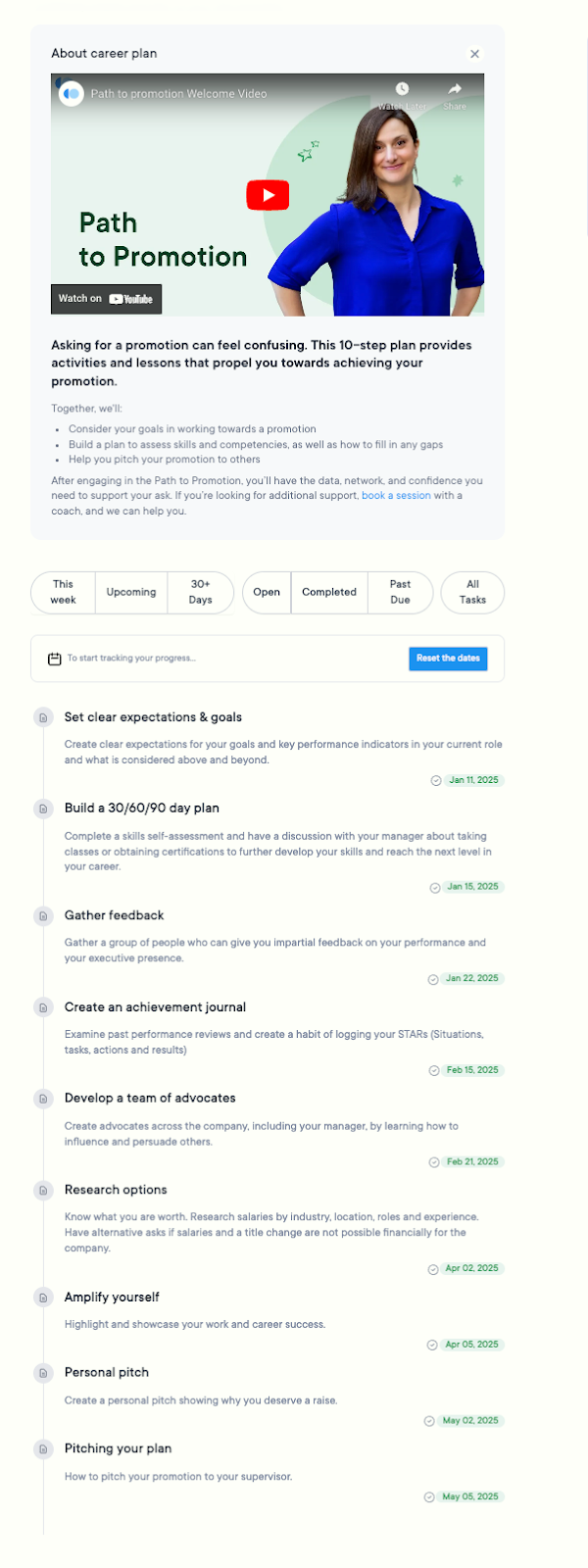588x1568 pixels.
Task: Open the Watch on YouTube button
Action: click(106, 299)
